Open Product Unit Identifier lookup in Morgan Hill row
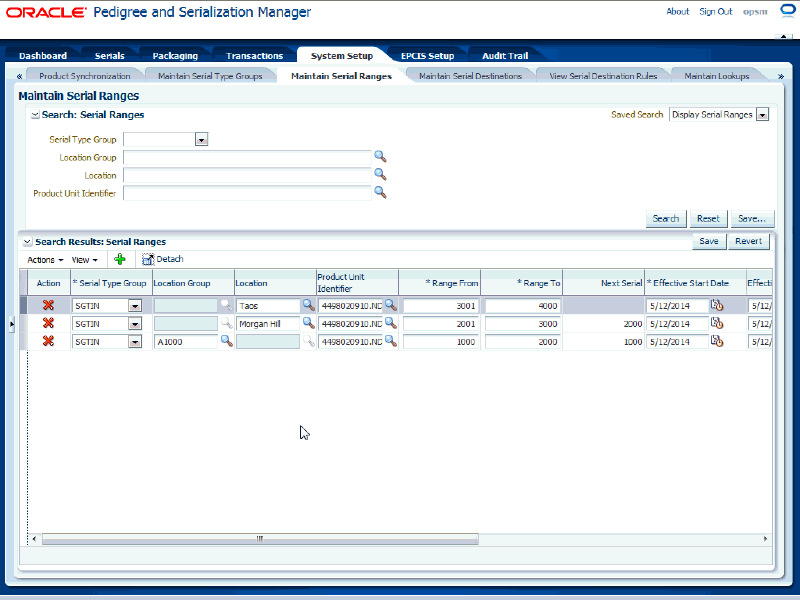Image resolution: width=800 pixels, height=600 pixels. point(390,323)
